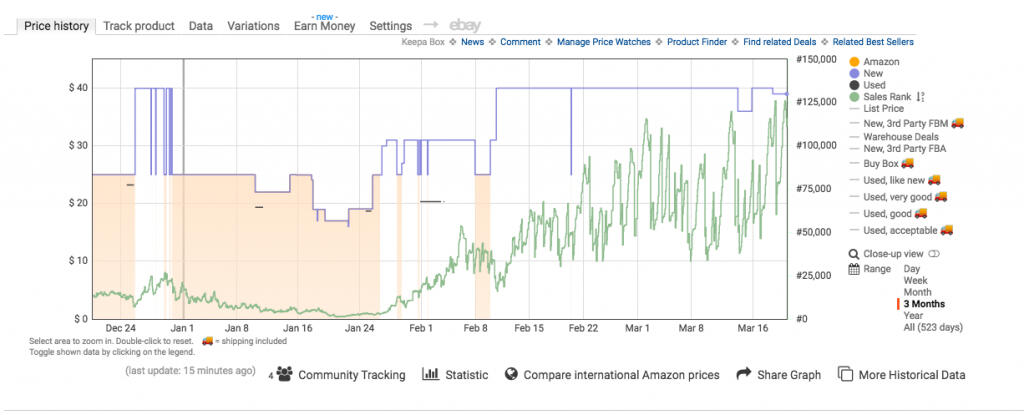Click the Sales Rank sort order icon

point(921,97)
